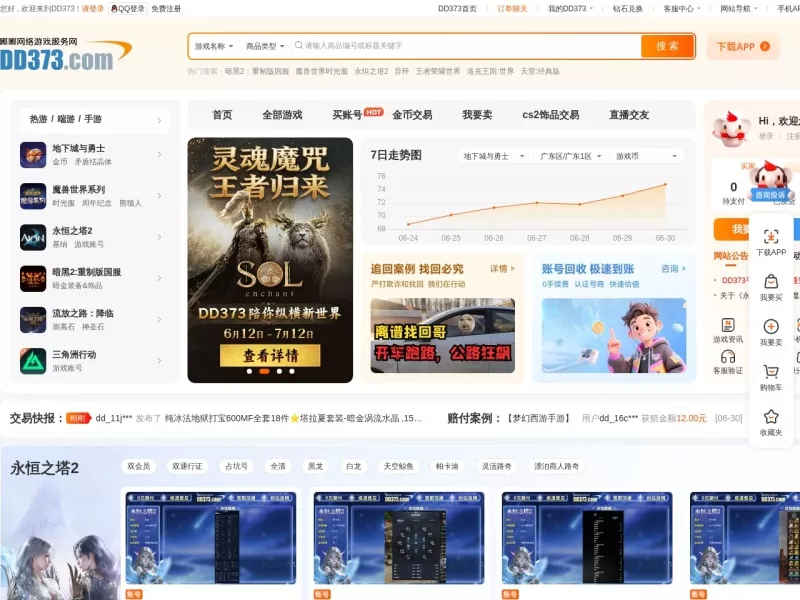Click the 查看详情 banner button
Screen dimensions: 800x600
click(270, 355)
